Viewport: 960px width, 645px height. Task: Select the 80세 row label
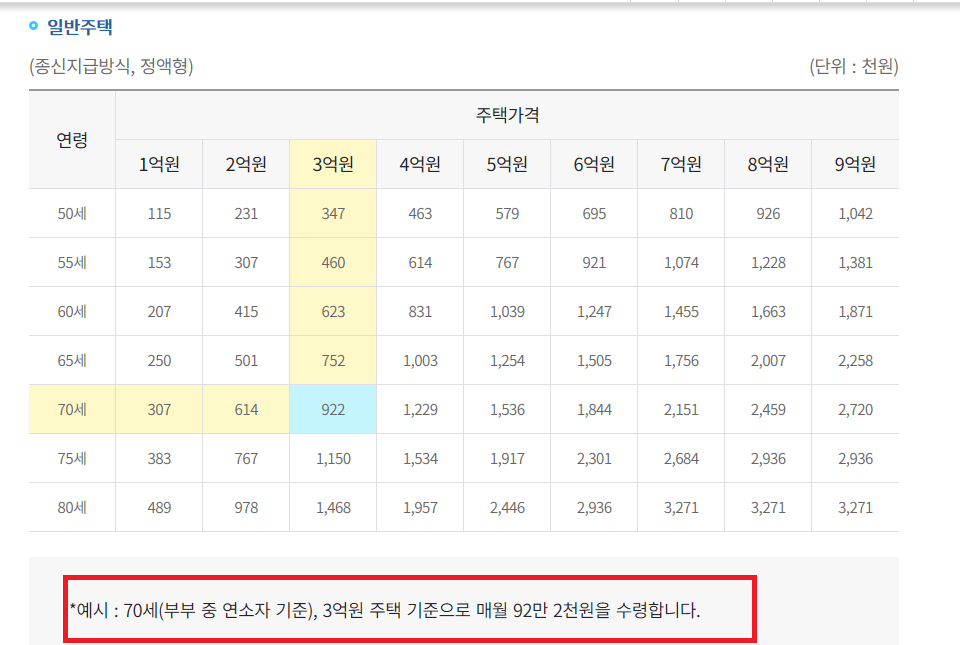[72, 507]
